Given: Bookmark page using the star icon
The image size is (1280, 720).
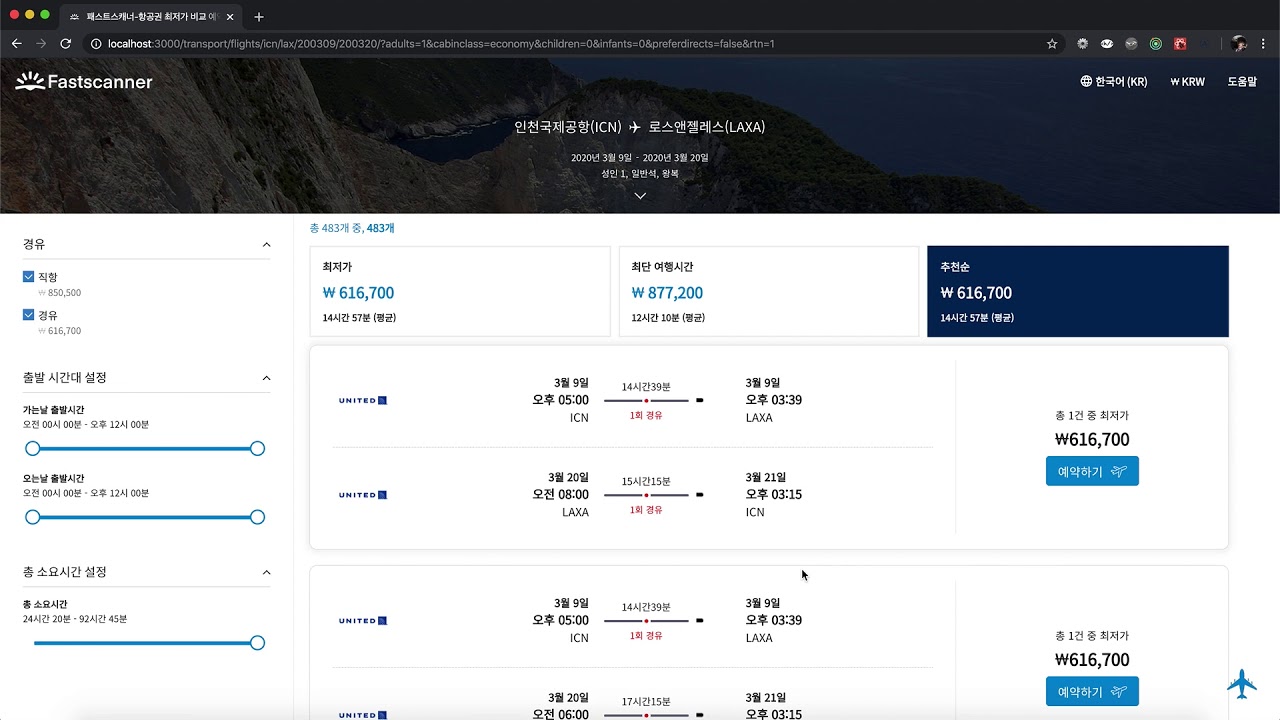Looking at the screenshot, I should point(1052,44).
